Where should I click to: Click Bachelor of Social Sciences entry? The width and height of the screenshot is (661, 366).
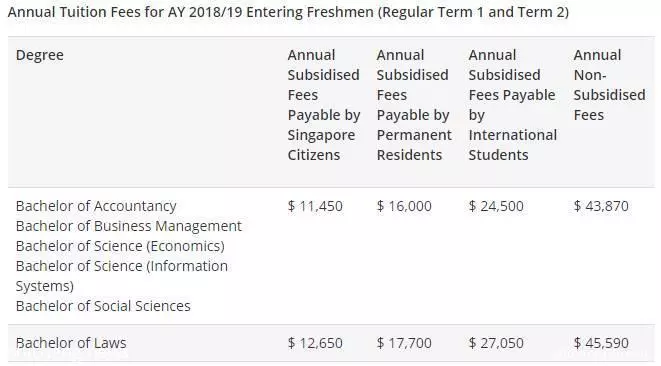pos(103,306)
